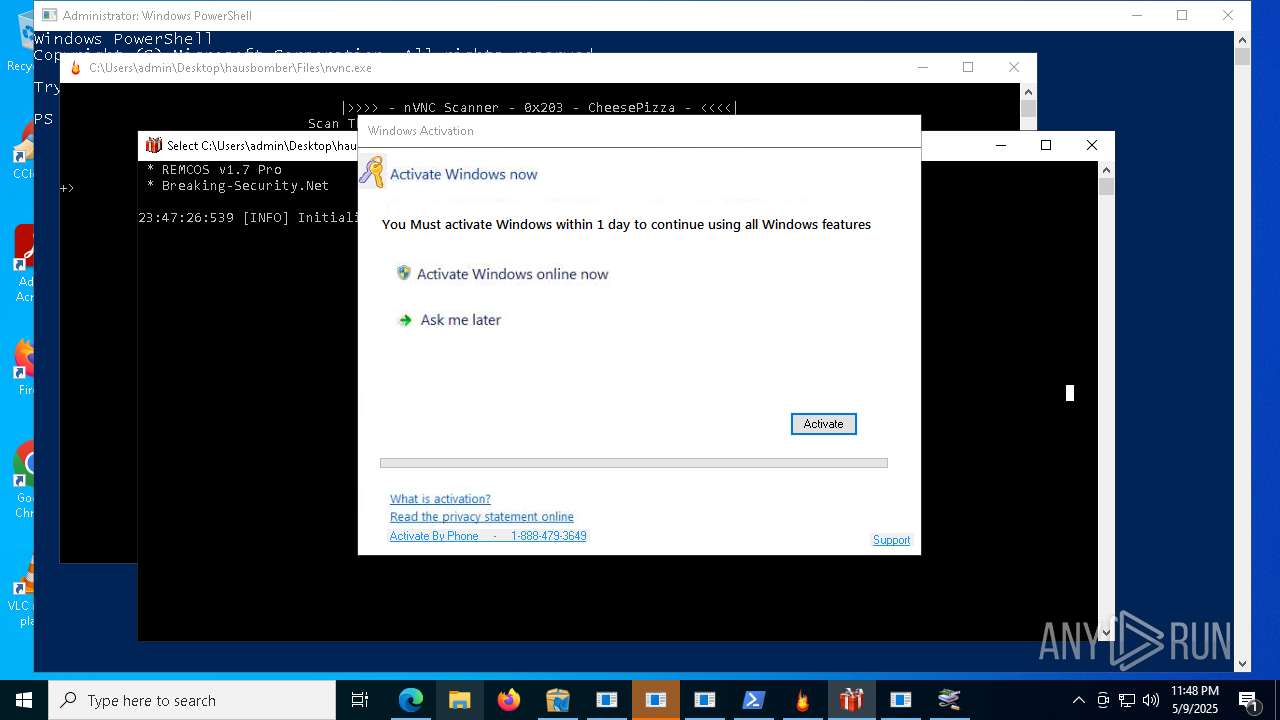Open Task View from taskbar

(360, 700)
